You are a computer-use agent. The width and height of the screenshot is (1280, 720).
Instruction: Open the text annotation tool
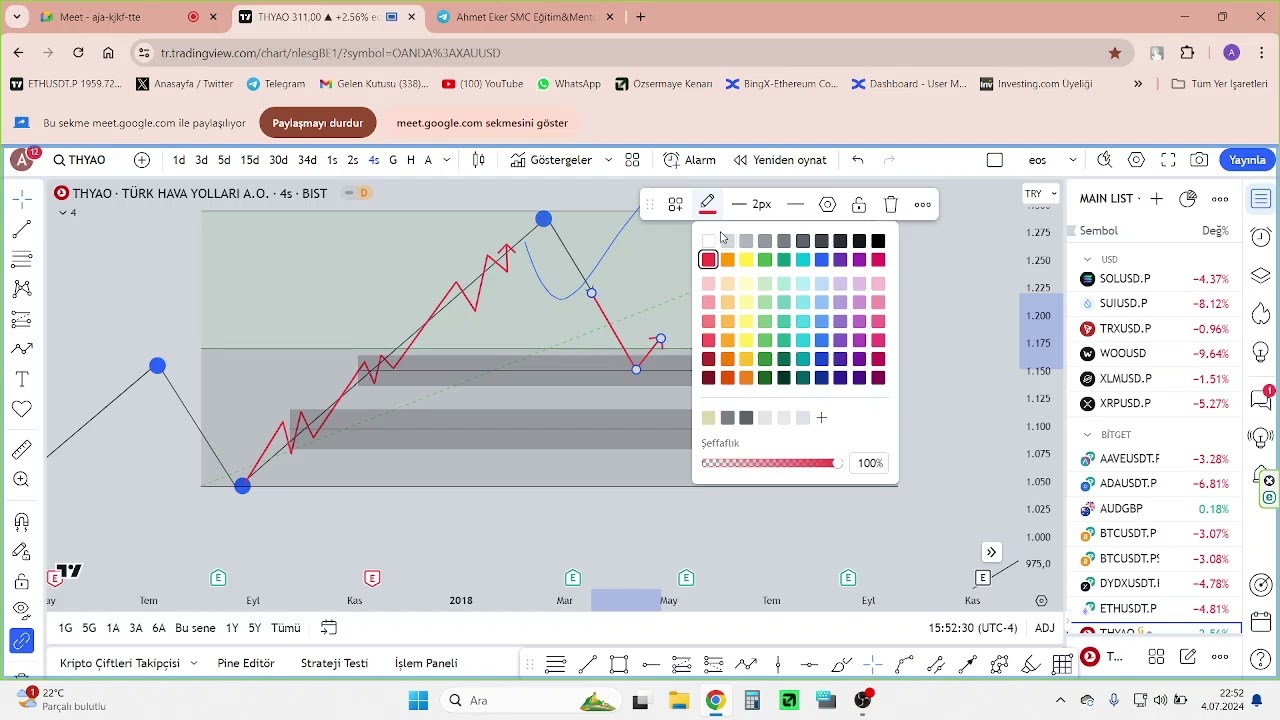22,379
